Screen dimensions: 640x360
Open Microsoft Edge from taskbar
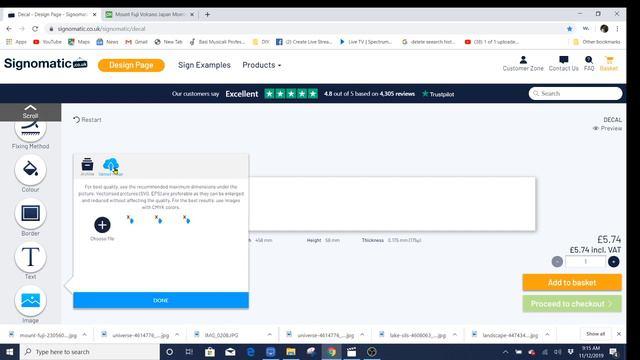click(251, 352)
